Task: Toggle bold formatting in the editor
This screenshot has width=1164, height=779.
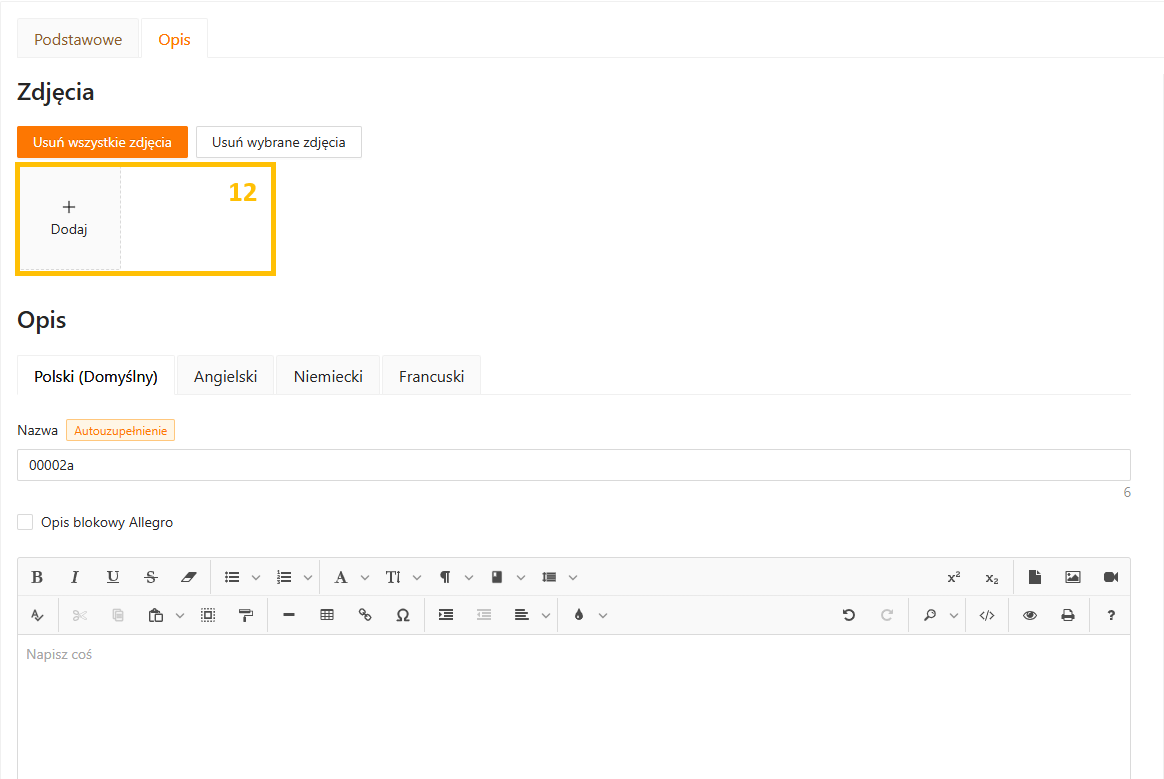Action: pos(37,577)
